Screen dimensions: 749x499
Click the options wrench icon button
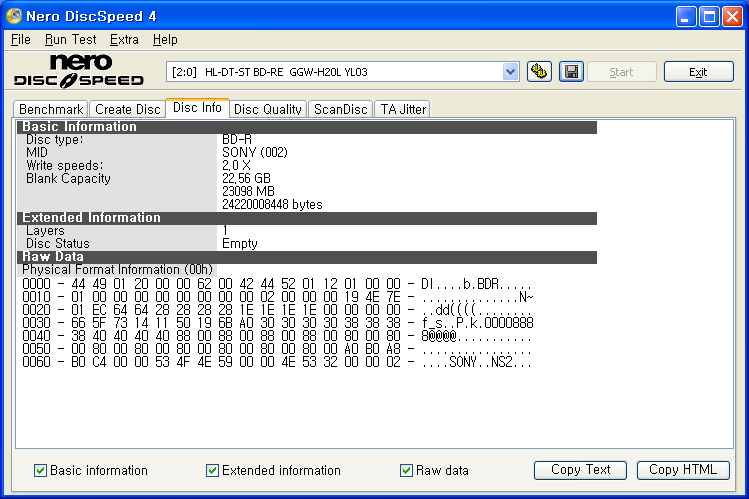click(x=539, y=72)
